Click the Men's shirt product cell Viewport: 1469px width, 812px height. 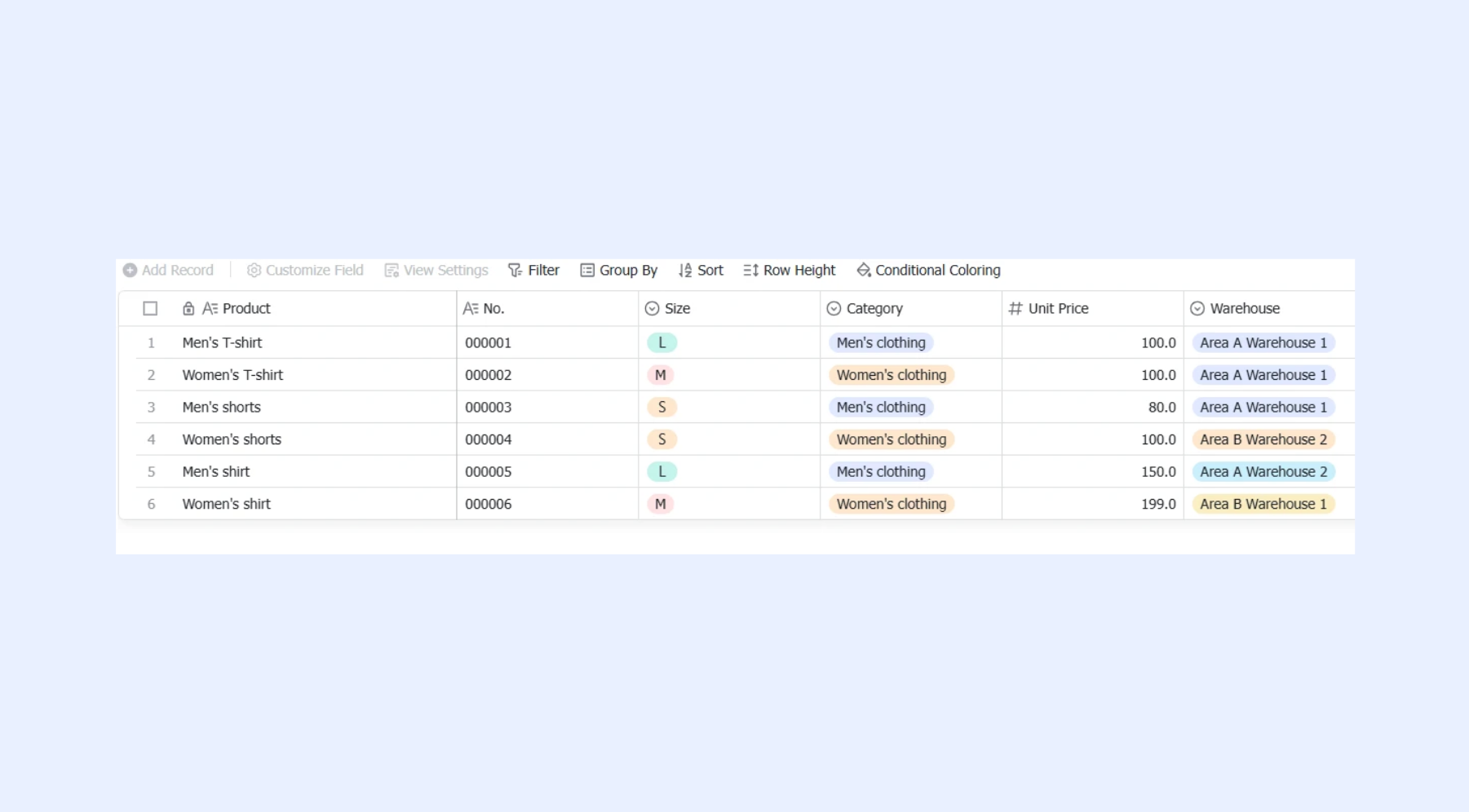pyautogui.click(x=316, y=471)
